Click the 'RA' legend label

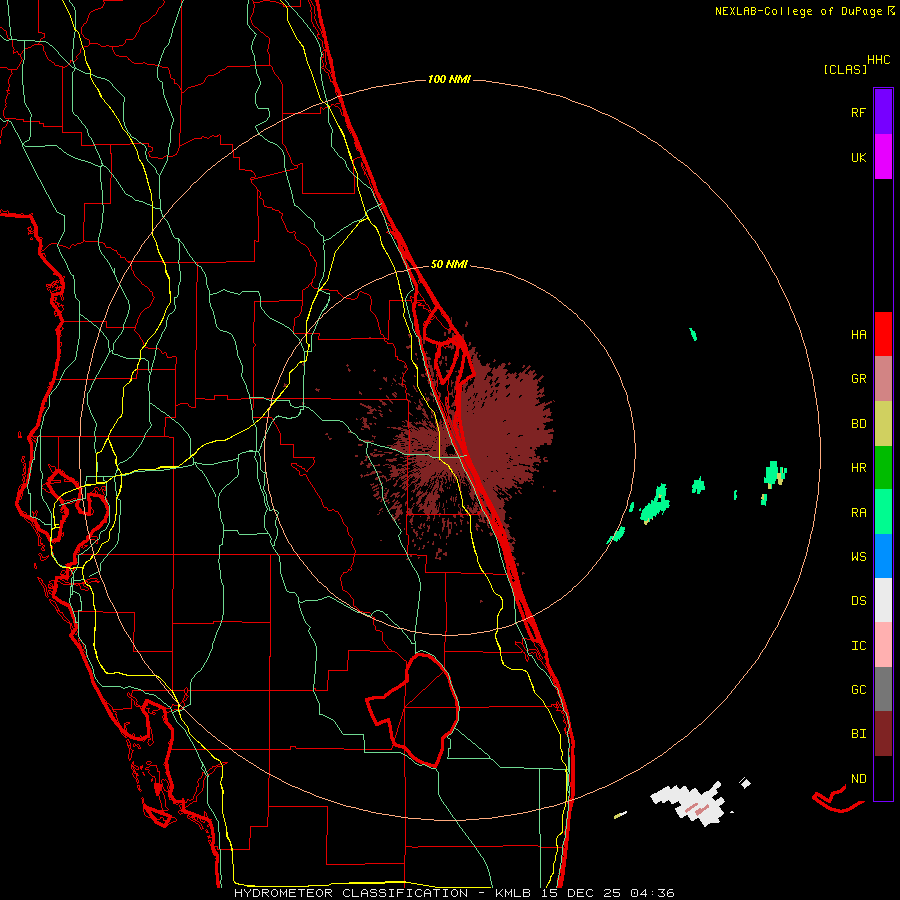tap(858, 513)
